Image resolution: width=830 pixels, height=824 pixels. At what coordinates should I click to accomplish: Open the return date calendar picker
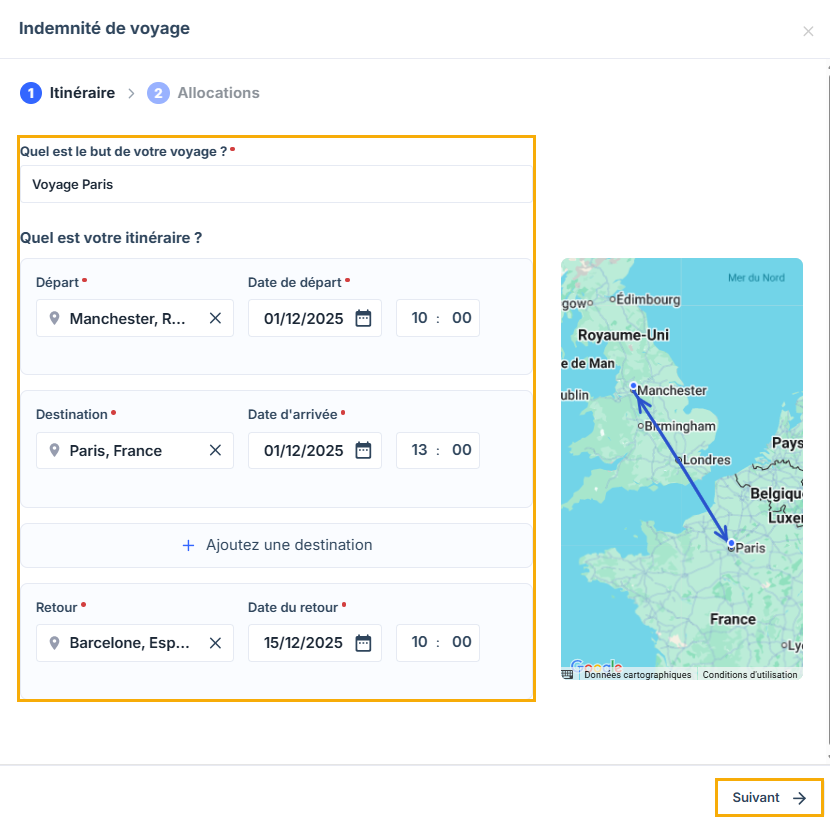click(363, 642)
